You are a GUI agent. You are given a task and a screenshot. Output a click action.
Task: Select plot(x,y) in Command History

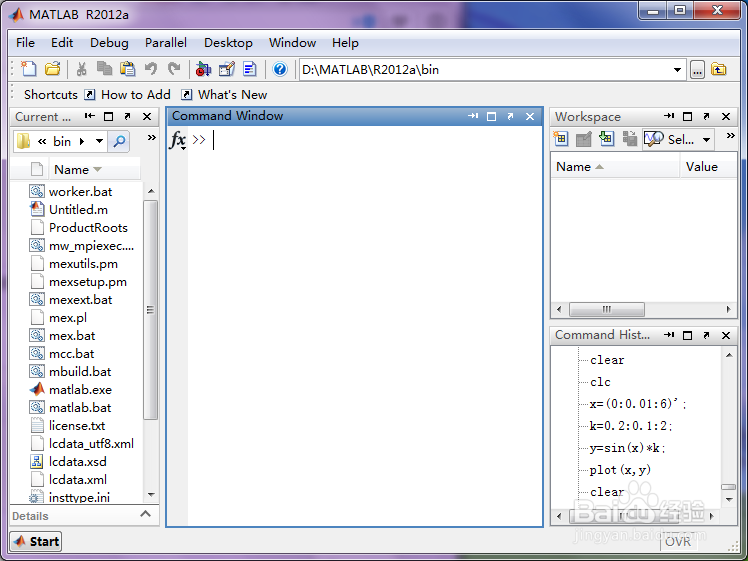tap(620, 470)
